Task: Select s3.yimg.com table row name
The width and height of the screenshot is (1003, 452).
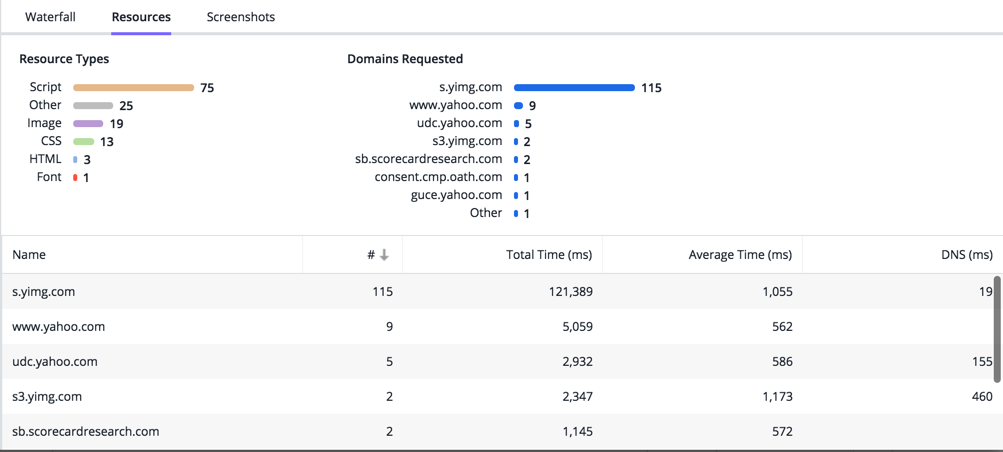Action: (47, 396)
